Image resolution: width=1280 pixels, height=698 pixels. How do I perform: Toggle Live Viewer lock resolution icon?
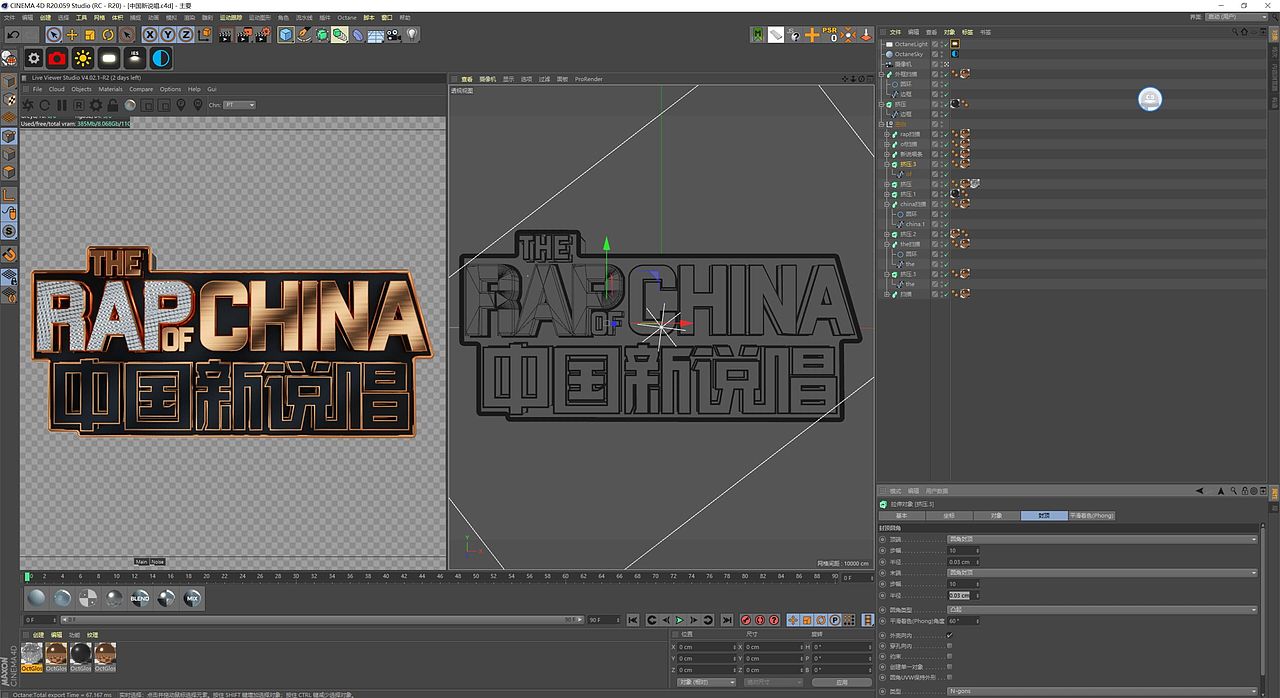(x=113, y=104)
